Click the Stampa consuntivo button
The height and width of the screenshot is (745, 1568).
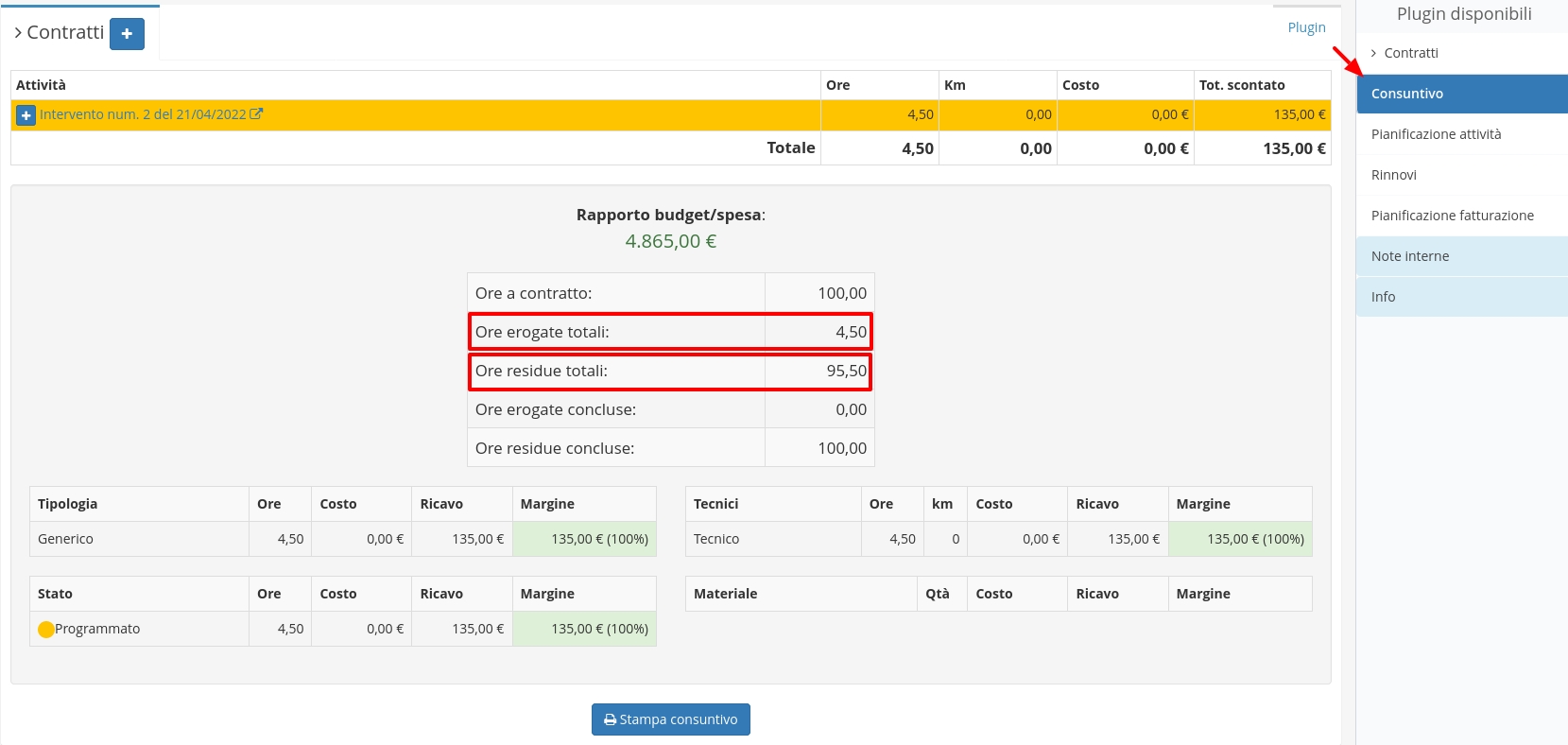tap(670, 719)
